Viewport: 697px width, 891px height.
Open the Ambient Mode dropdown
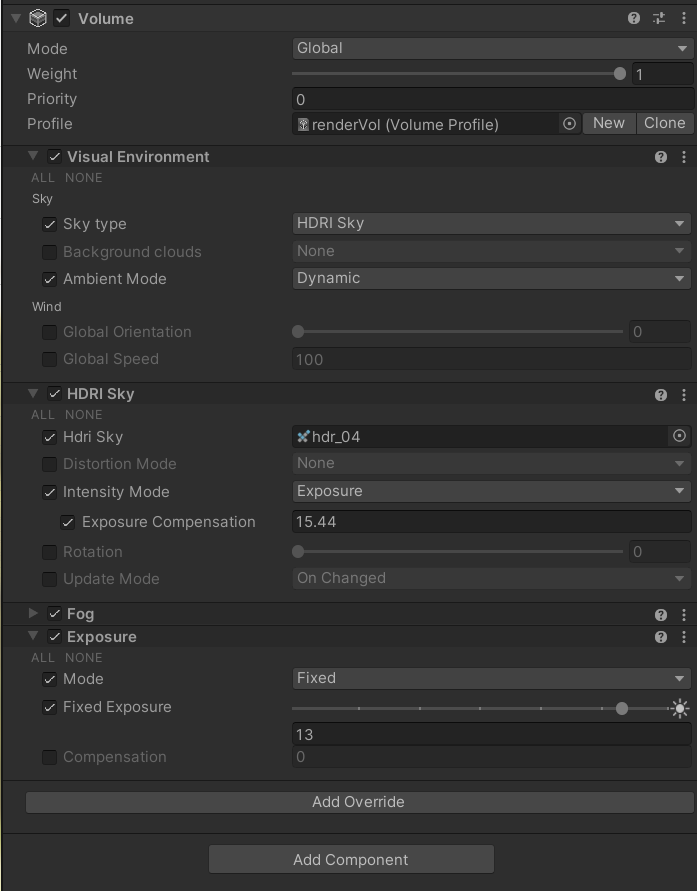tap(491, 278)
